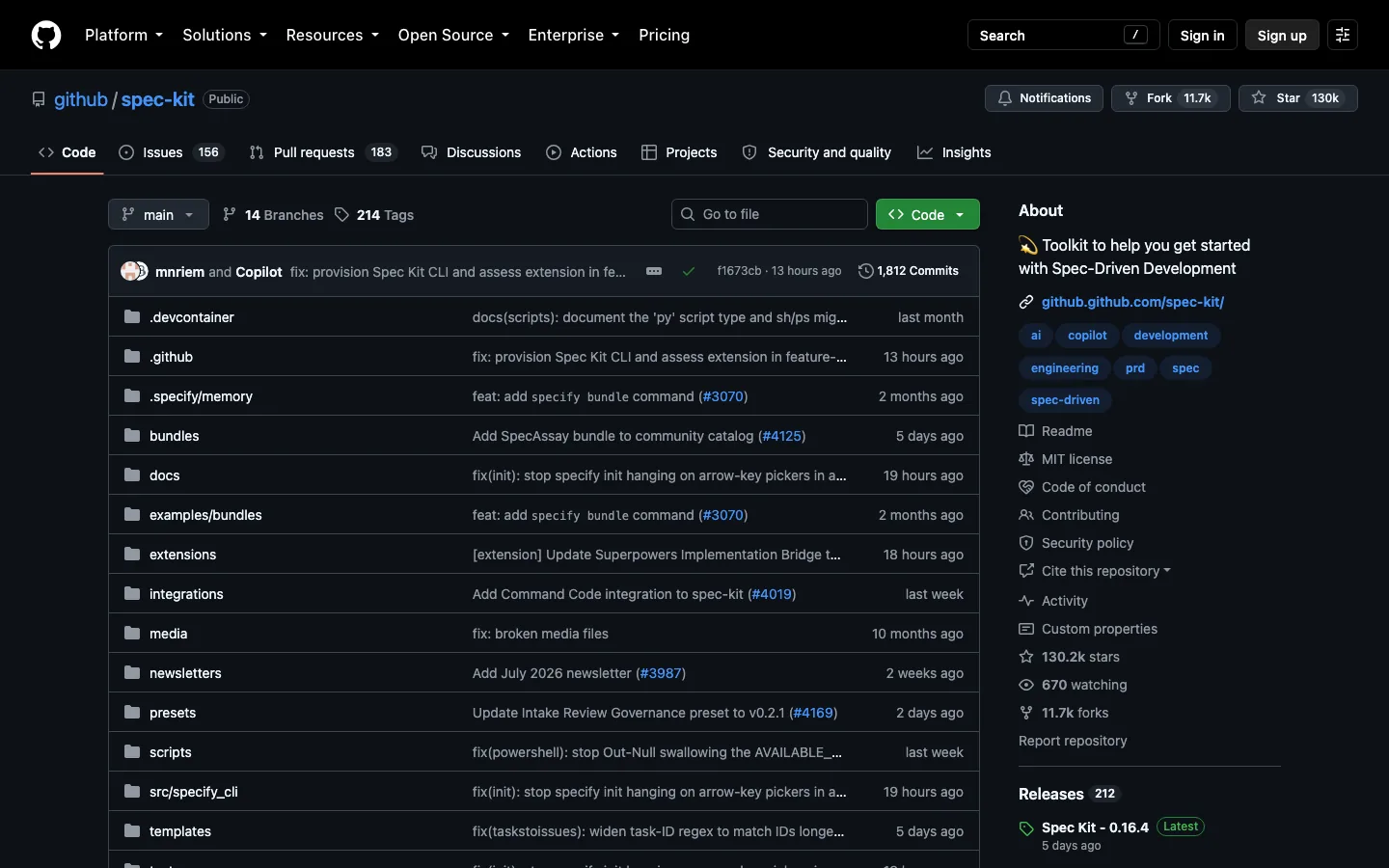Click the branch icon next to 14 Branches
The image size is (1389, 868).
pyautogui.click(x=230, y=214)
